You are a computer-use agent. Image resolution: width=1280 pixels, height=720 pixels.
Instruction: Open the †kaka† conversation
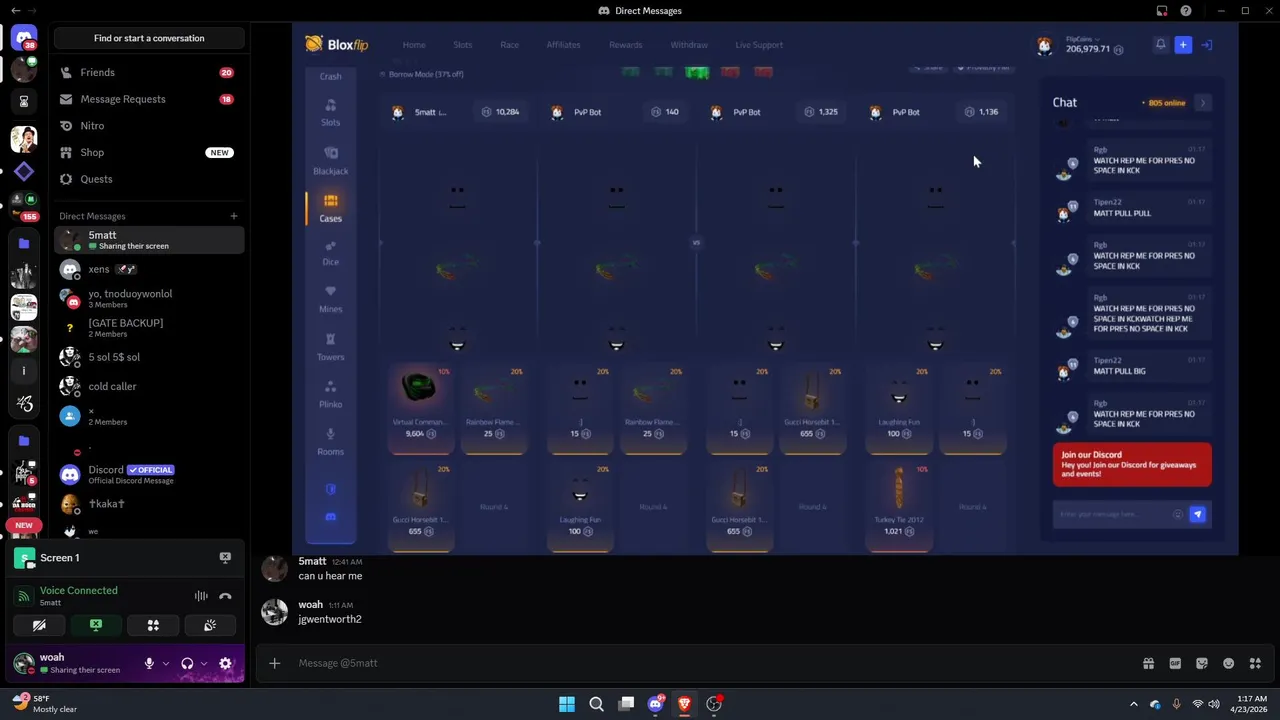[149, 504]
